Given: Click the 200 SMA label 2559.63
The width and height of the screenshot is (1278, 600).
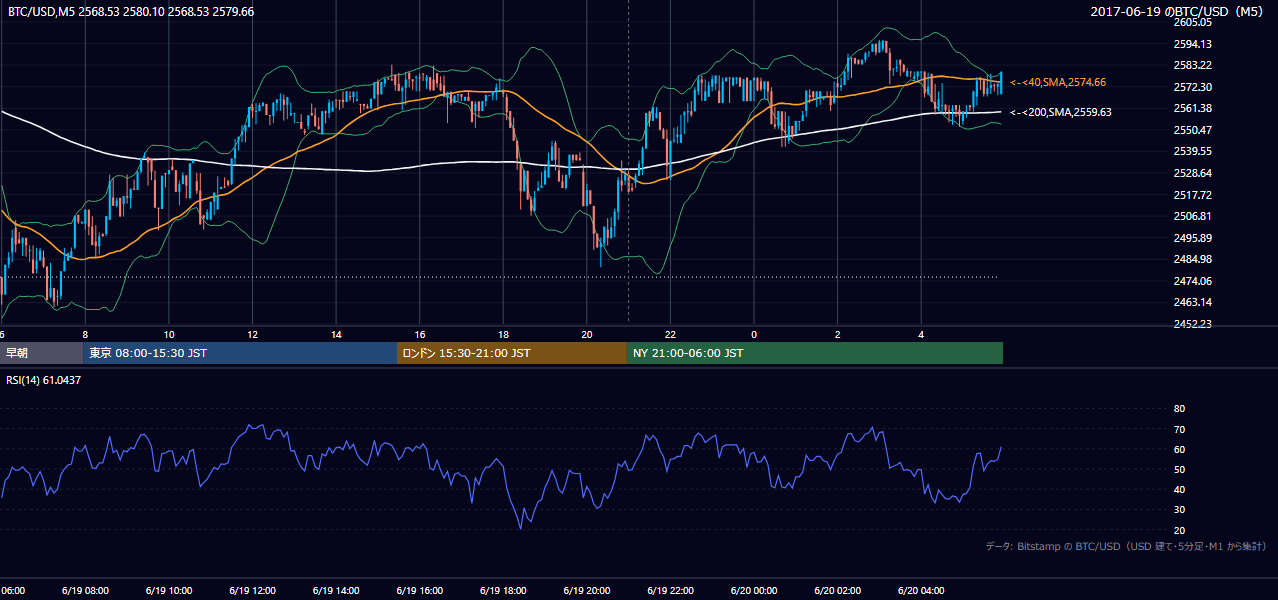Looking at the screenshot, I should click(1061, 112).
